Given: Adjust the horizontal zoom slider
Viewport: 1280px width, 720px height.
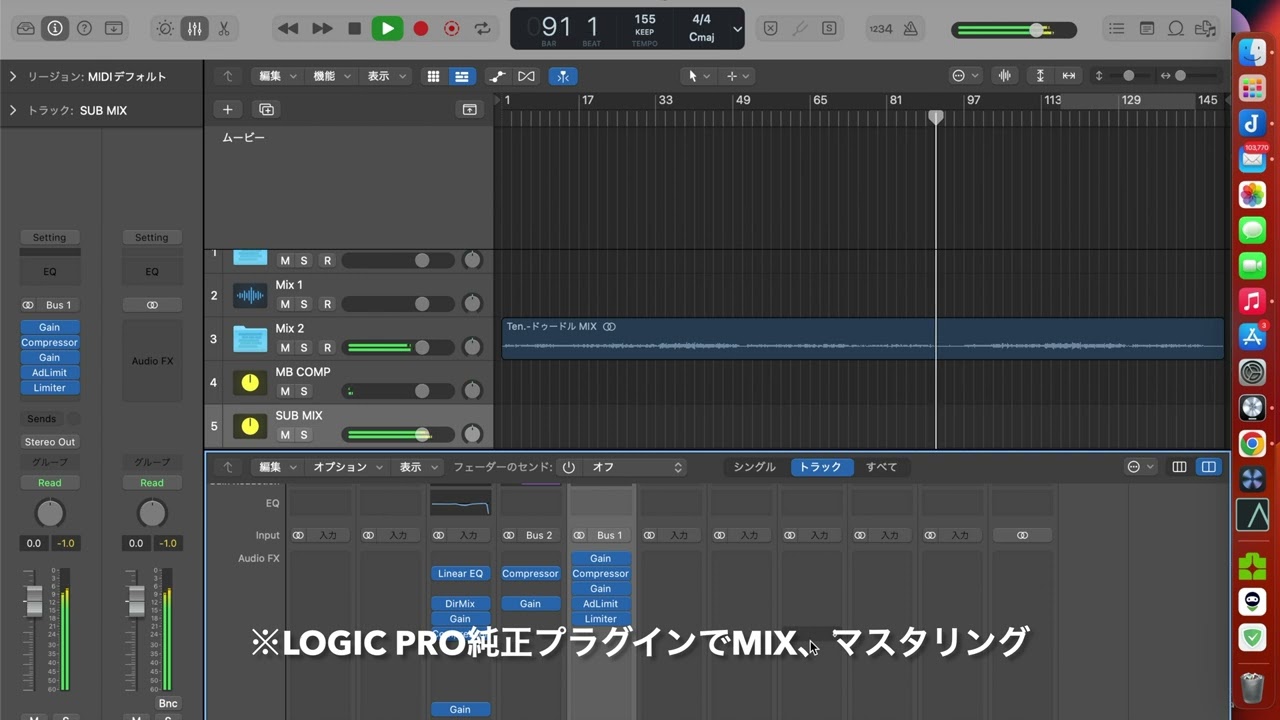Looking at the screenshot, I should 1180,76.
